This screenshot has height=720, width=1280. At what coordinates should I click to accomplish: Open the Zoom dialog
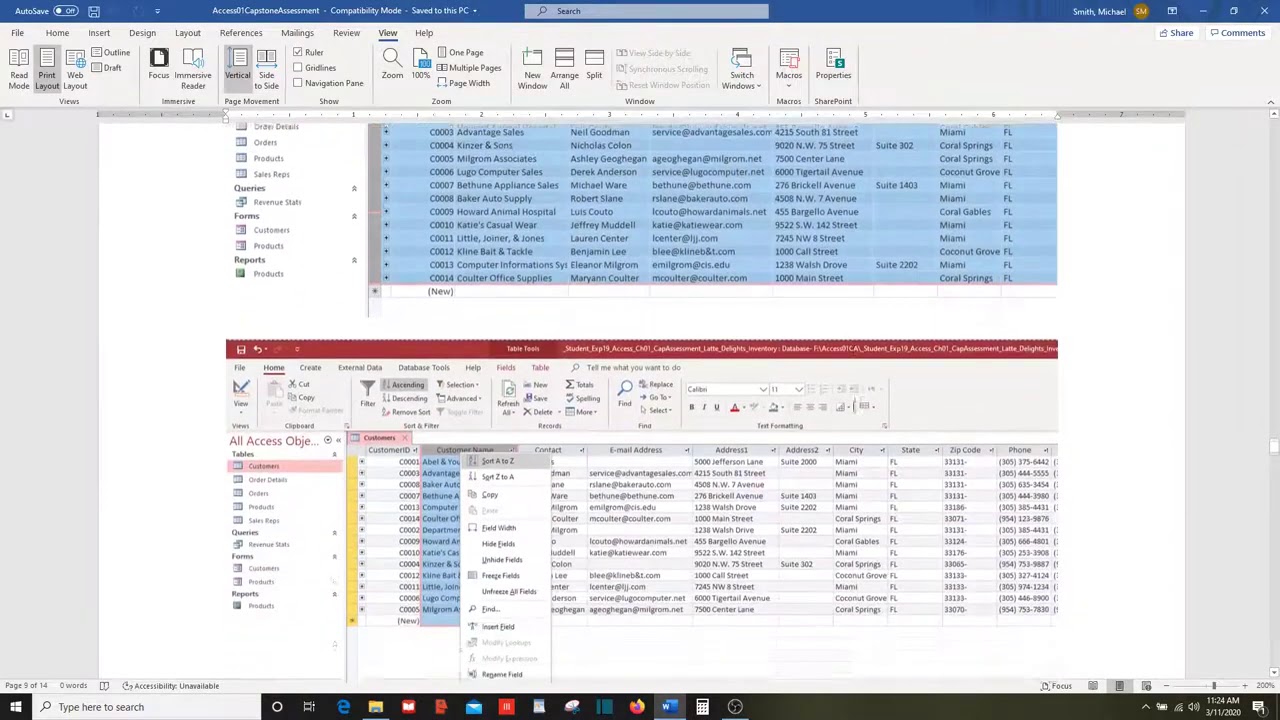pyautogui.click(x=392, y=65)
